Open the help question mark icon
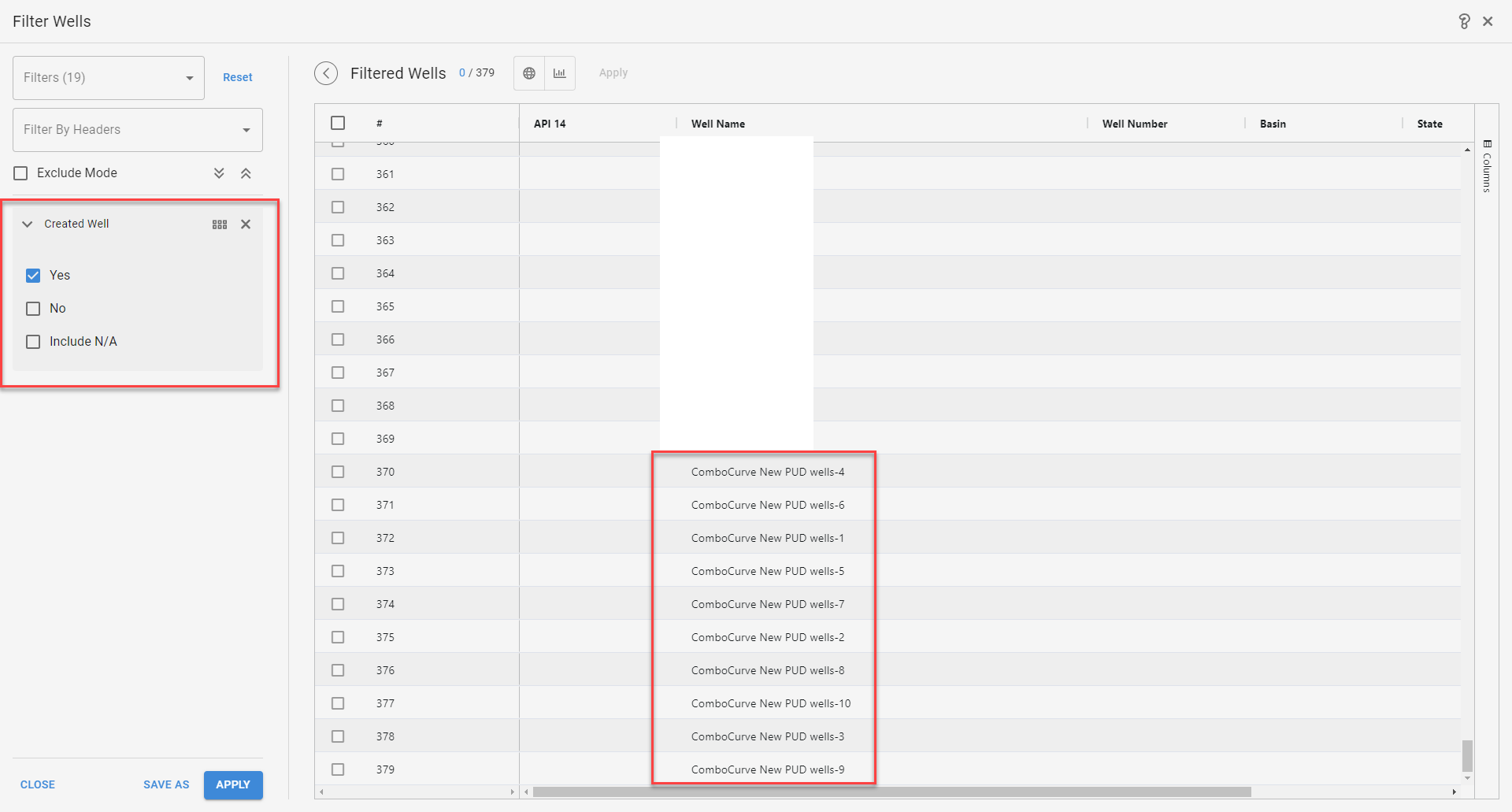This screenshot has width=1512, height=812. (1464, 21)
